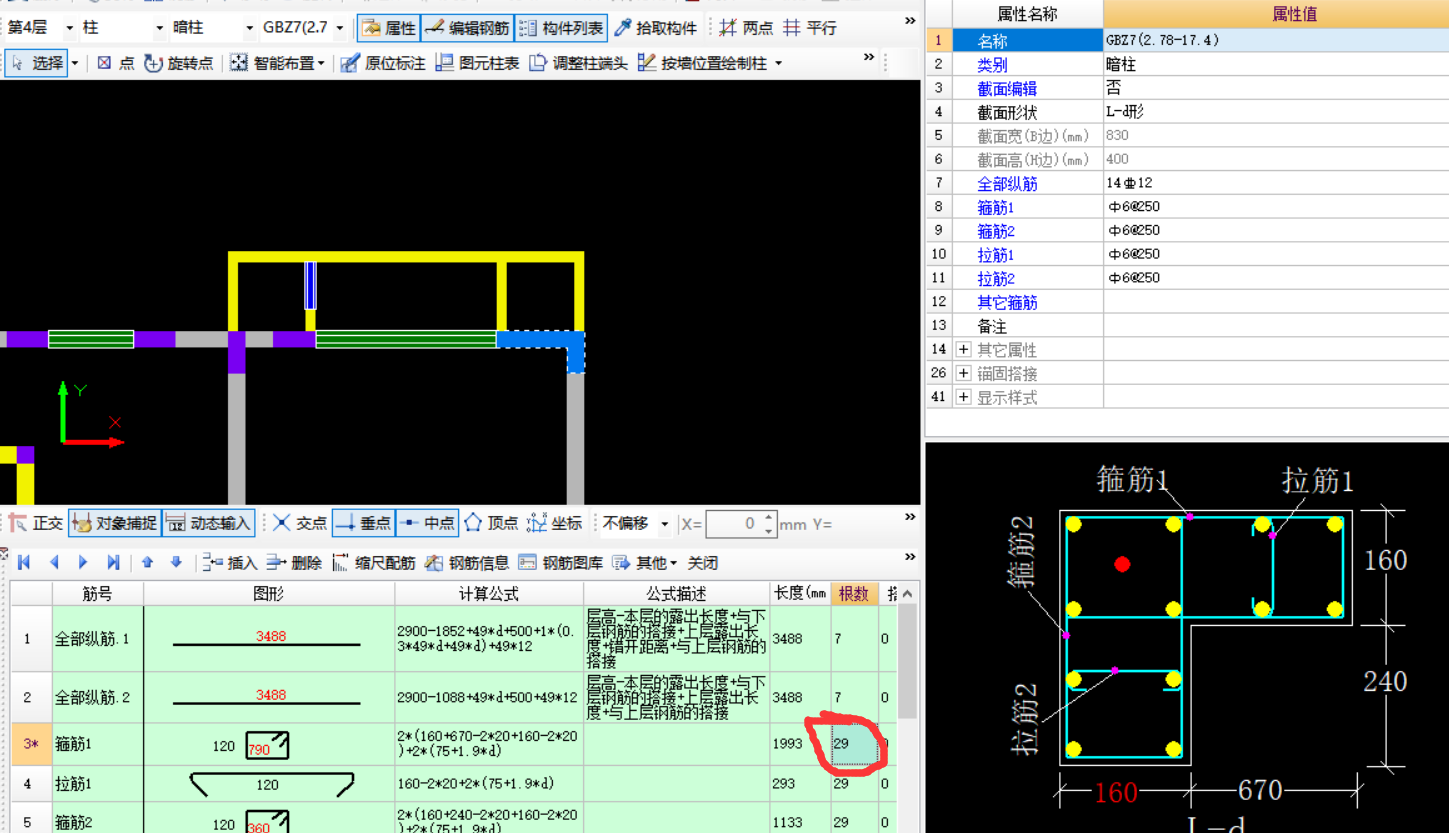The image size is (1449, 833).
Task: Toggle 对象捕捉 object snap
Action: [114, 523]
